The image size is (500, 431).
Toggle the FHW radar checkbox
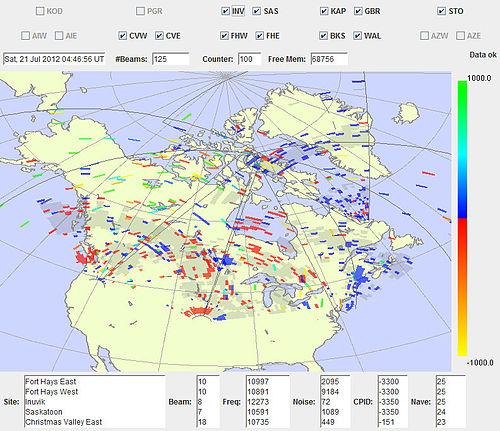point(224,36)
